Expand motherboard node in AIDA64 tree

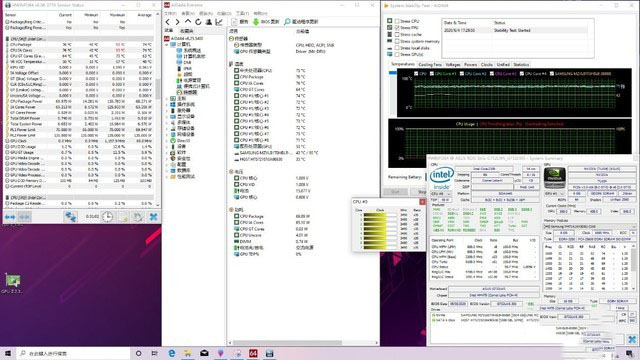[x=167, y=98]
